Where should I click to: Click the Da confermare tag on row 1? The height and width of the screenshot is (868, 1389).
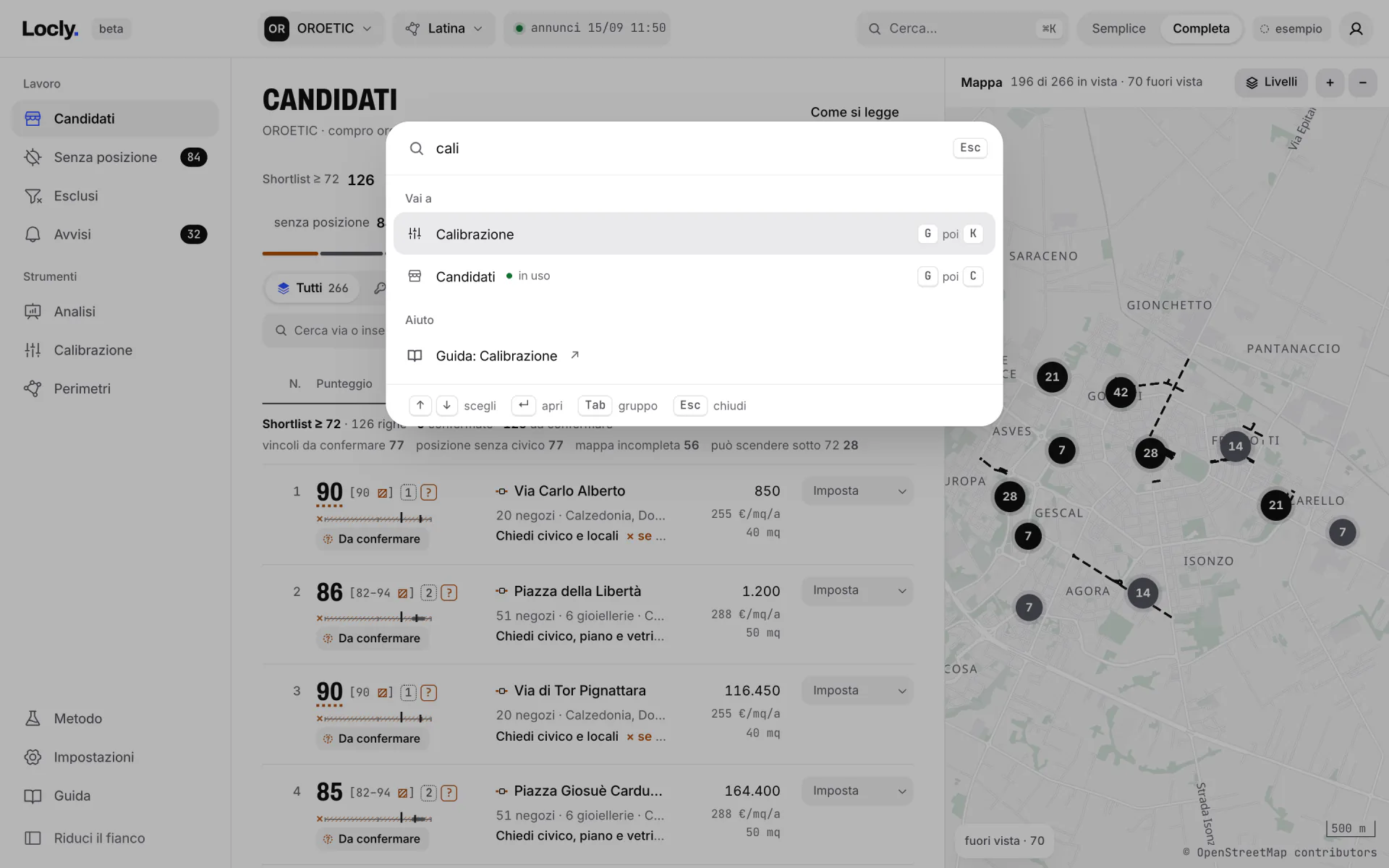372,540
